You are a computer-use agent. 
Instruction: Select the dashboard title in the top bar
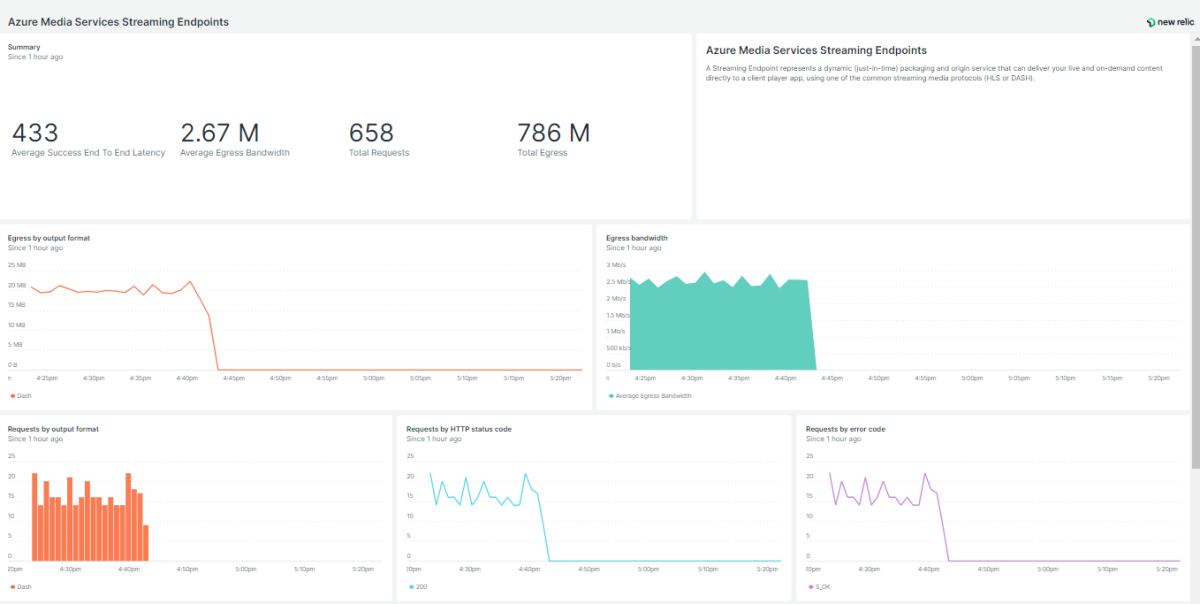(118, 22)
